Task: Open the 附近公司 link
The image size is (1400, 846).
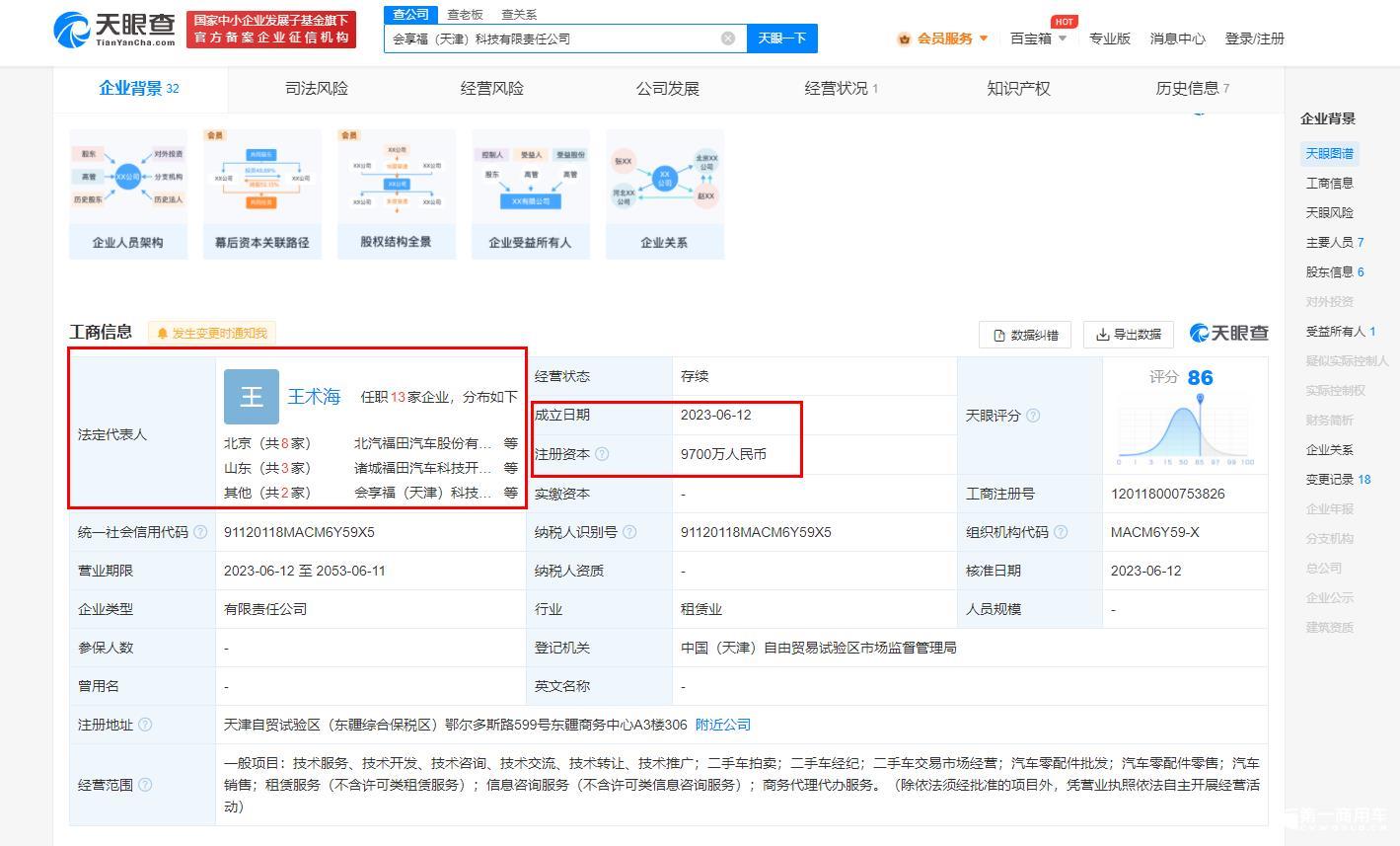Action: (723, 725)
